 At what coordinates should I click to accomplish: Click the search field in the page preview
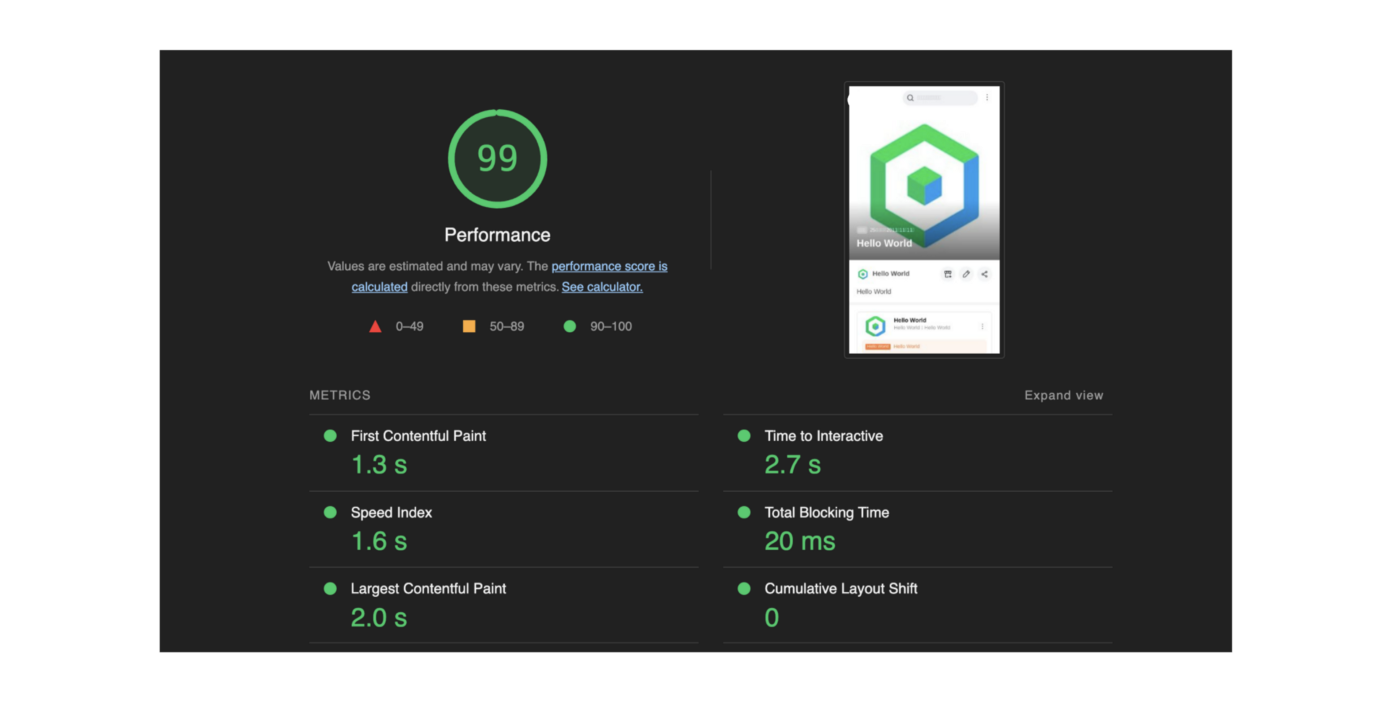pos(940,98)
